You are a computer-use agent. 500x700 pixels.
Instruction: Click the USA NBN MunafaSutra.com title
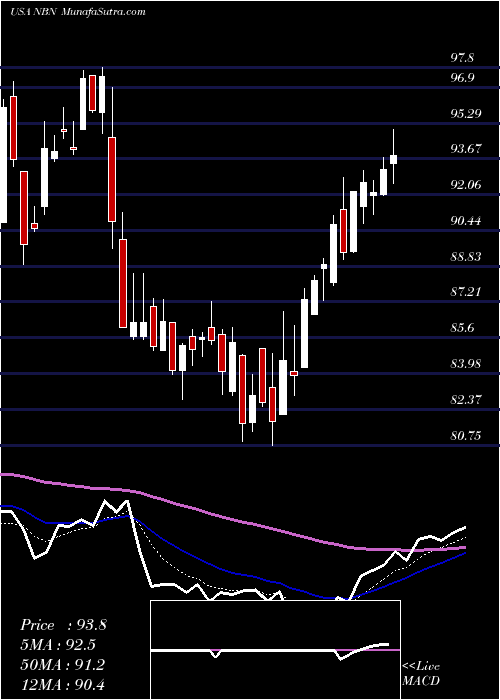click(78, 12)
